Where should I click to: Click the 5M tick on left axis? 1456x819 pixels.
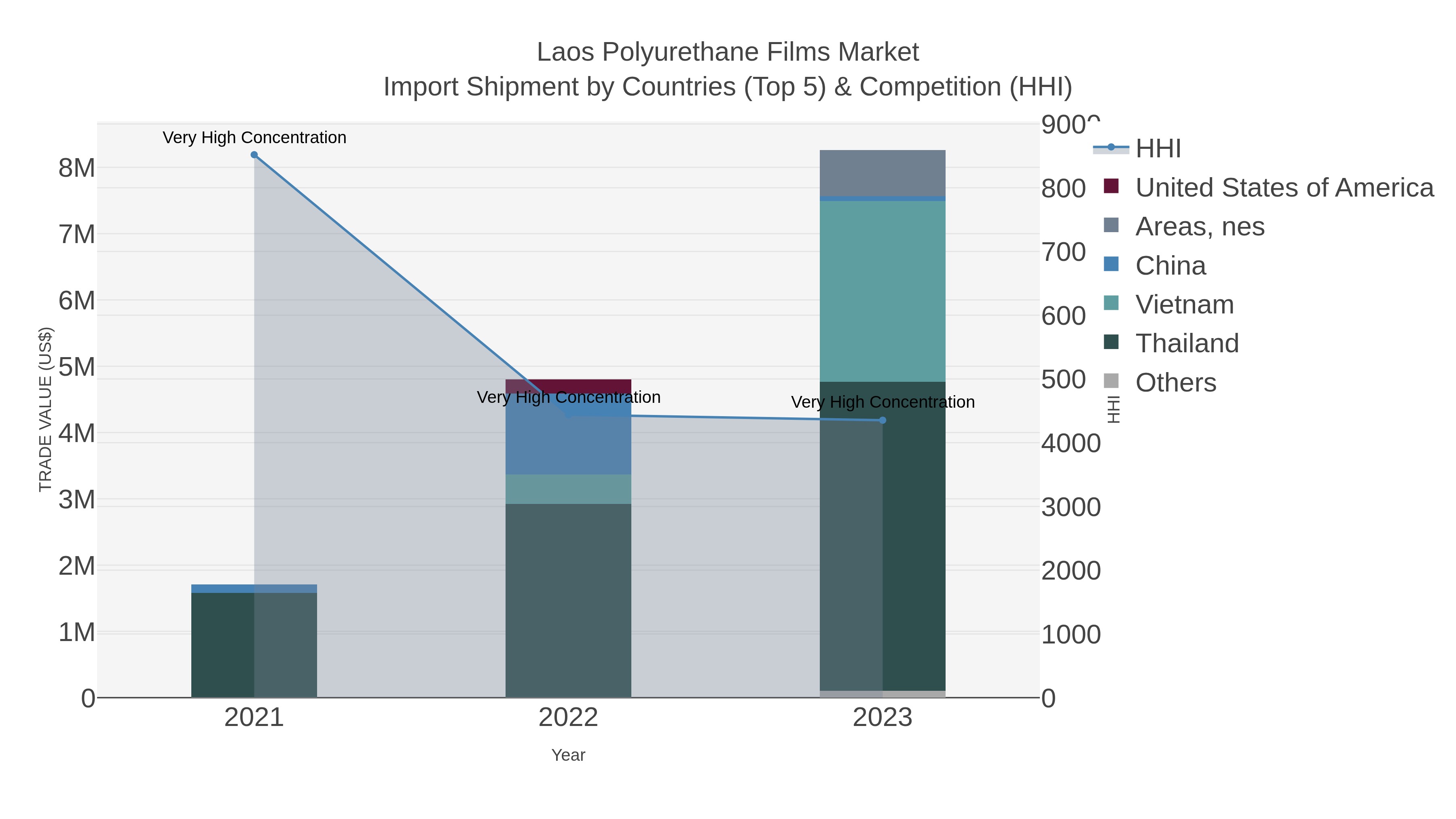(77, 367)
